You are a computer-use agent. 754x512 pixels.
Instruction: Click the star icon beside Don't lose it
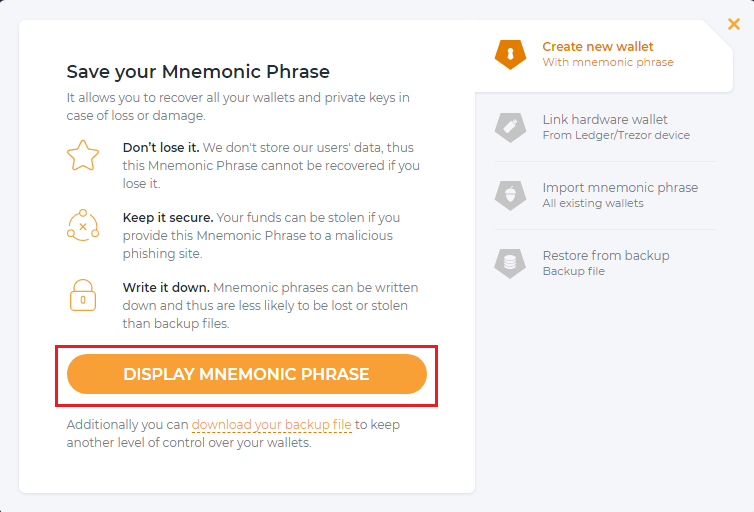83,157
